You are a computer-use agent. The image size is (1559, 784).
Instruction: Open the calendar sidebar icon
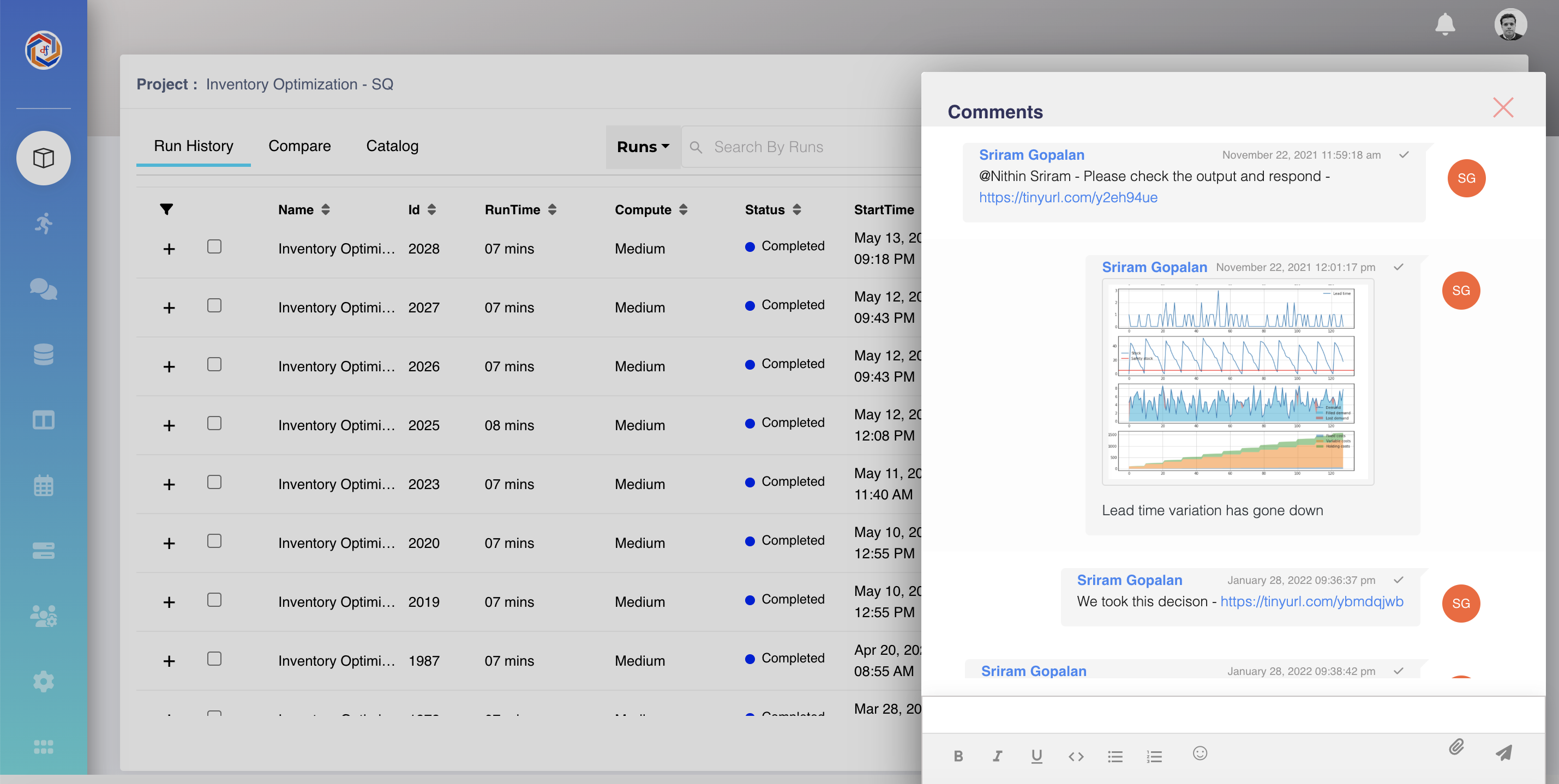point(43,485)
